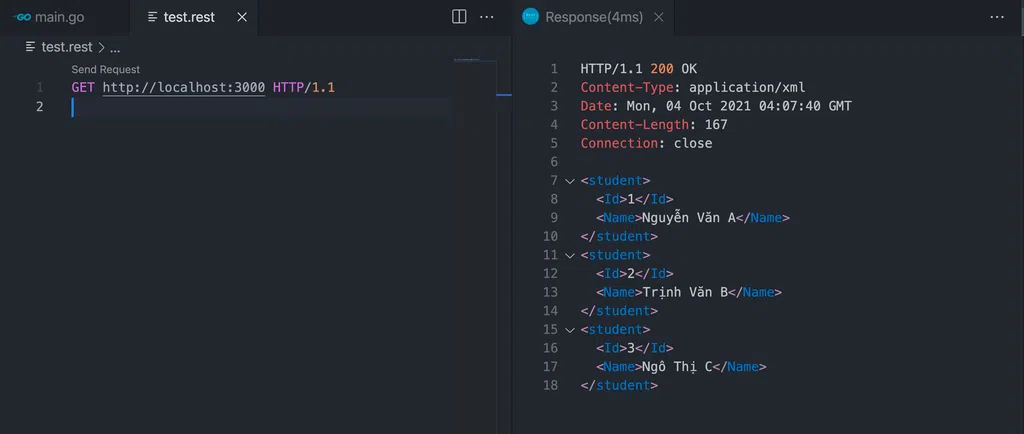Click line number 6 in the response gutter
This screenshot has height=434, width=1024.
(x=554, y=162)
